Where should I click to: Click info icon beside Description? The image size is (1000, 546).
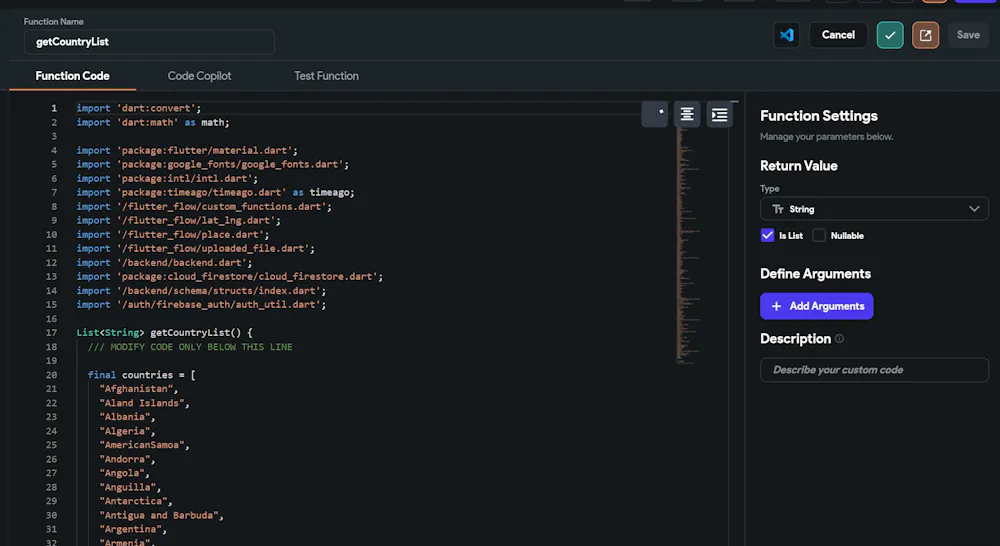[839, 339]
